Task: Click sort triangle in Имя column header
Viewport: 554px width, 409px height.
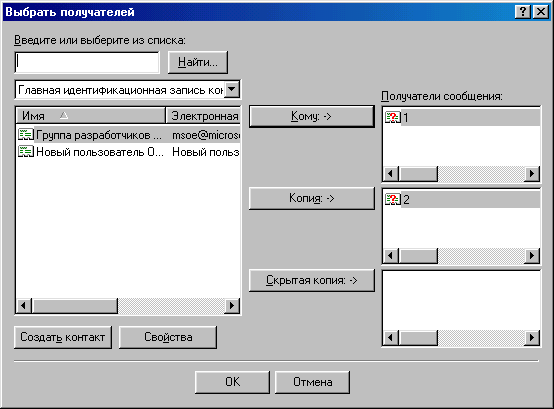Action: [64, 115]
